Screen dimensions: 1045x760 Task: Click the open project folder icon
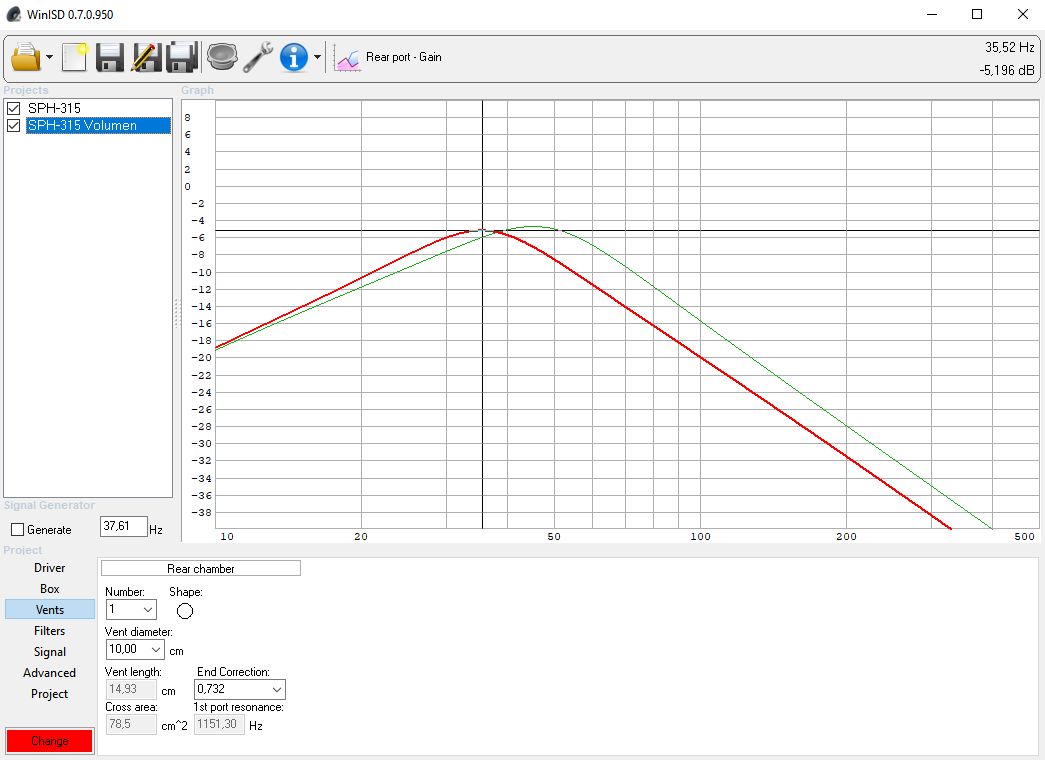pos(25,57)
